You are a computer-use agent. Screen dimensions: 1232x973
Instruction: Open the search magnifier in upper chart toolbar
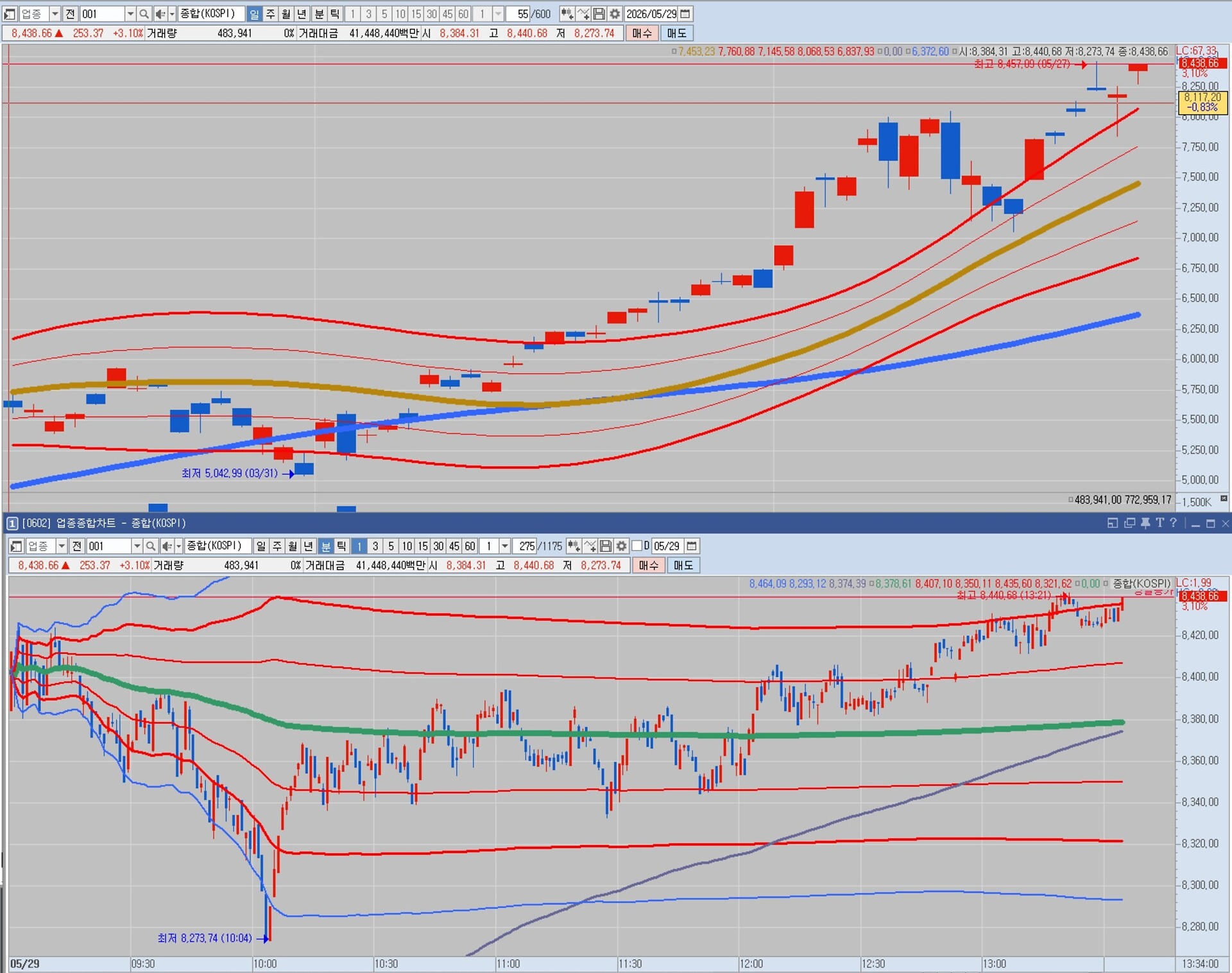(x=144, y=13)
